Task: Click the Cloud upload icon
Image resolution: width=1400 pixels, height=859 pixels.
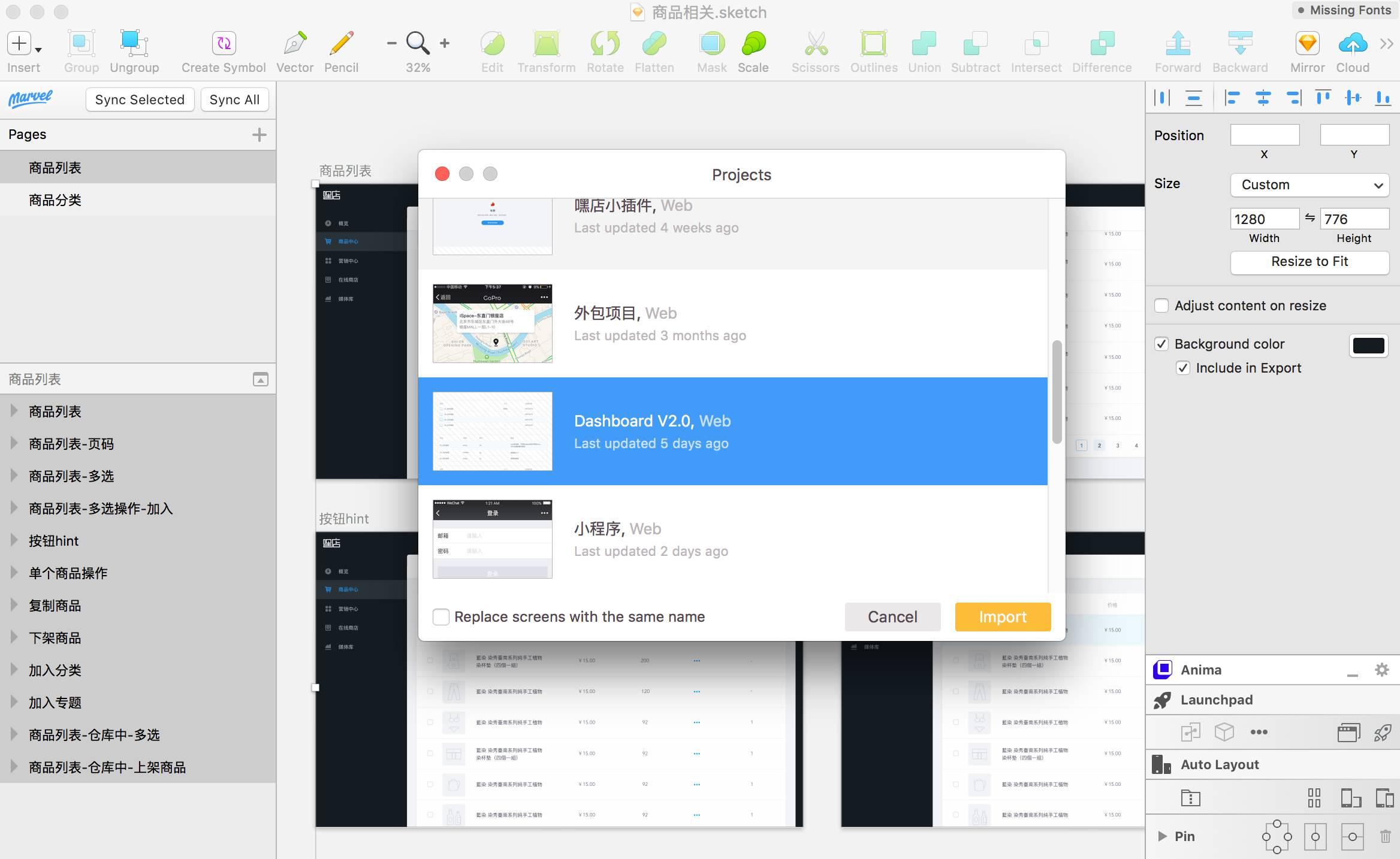Action: coord(1352,44)
